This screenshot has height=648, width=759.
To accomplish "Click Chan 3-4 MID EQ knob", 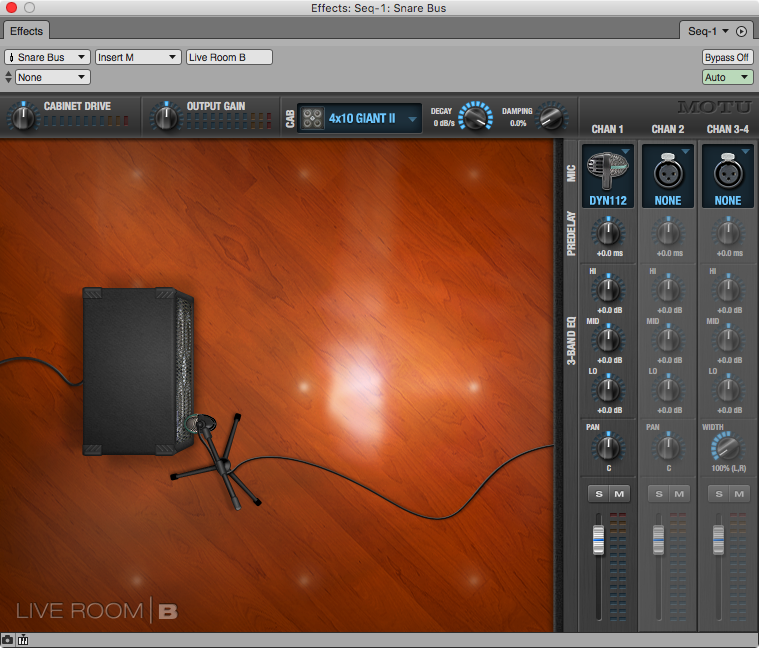I will click(x=728, y=340).
